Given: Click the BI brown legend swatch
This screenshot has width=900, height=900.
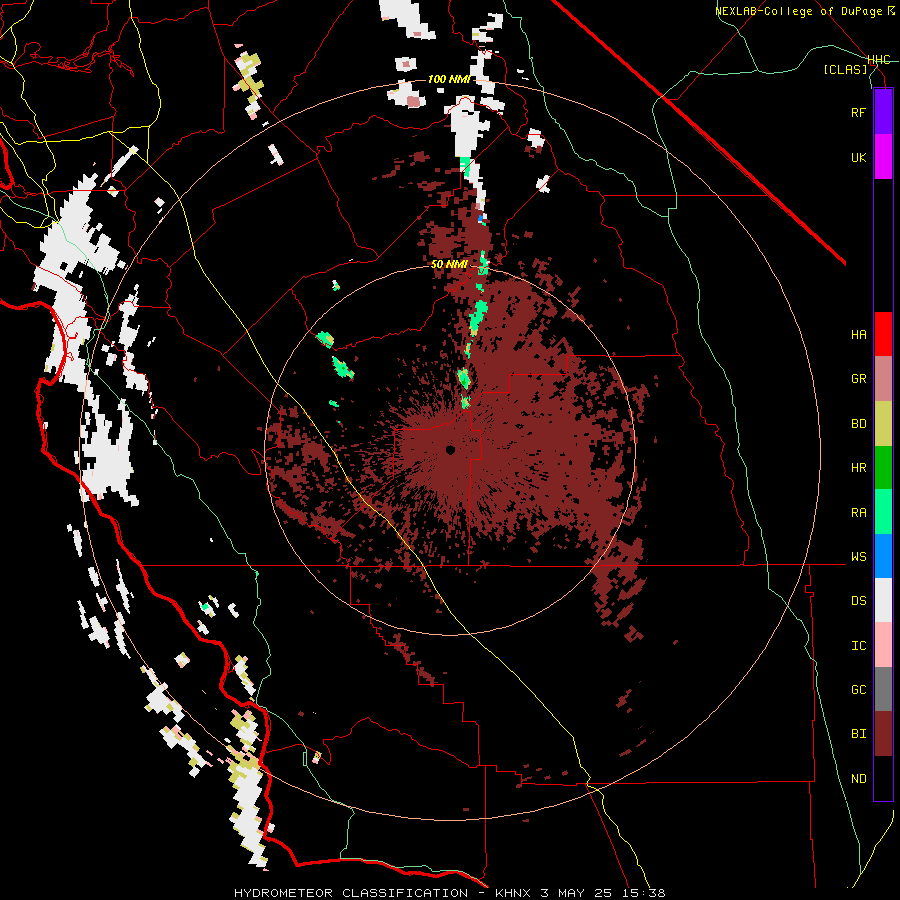Looking at the screenshot, I should [883, 734].
